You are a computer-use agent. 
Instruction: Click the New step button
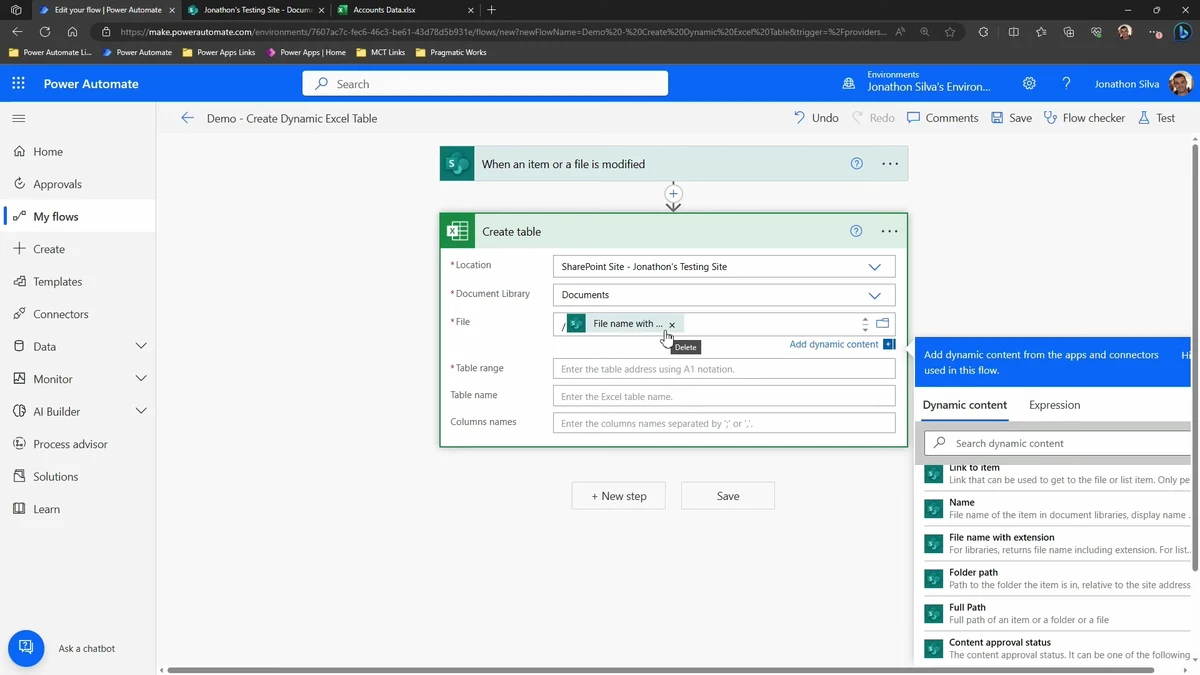tap(618, 496)
